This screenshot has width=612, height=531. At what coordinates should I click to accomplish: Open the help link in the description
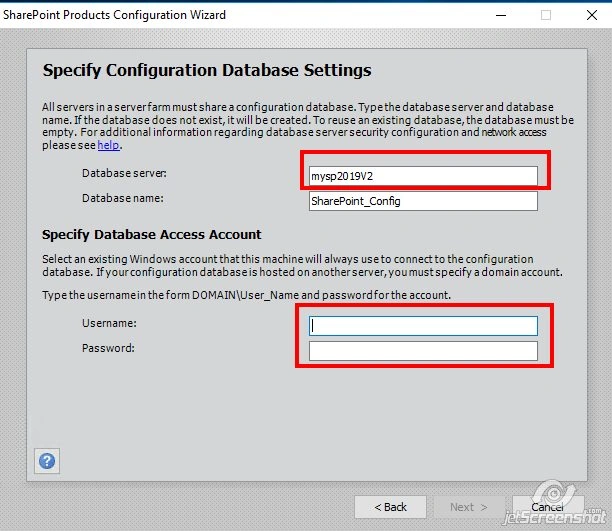tap(108, 145)
